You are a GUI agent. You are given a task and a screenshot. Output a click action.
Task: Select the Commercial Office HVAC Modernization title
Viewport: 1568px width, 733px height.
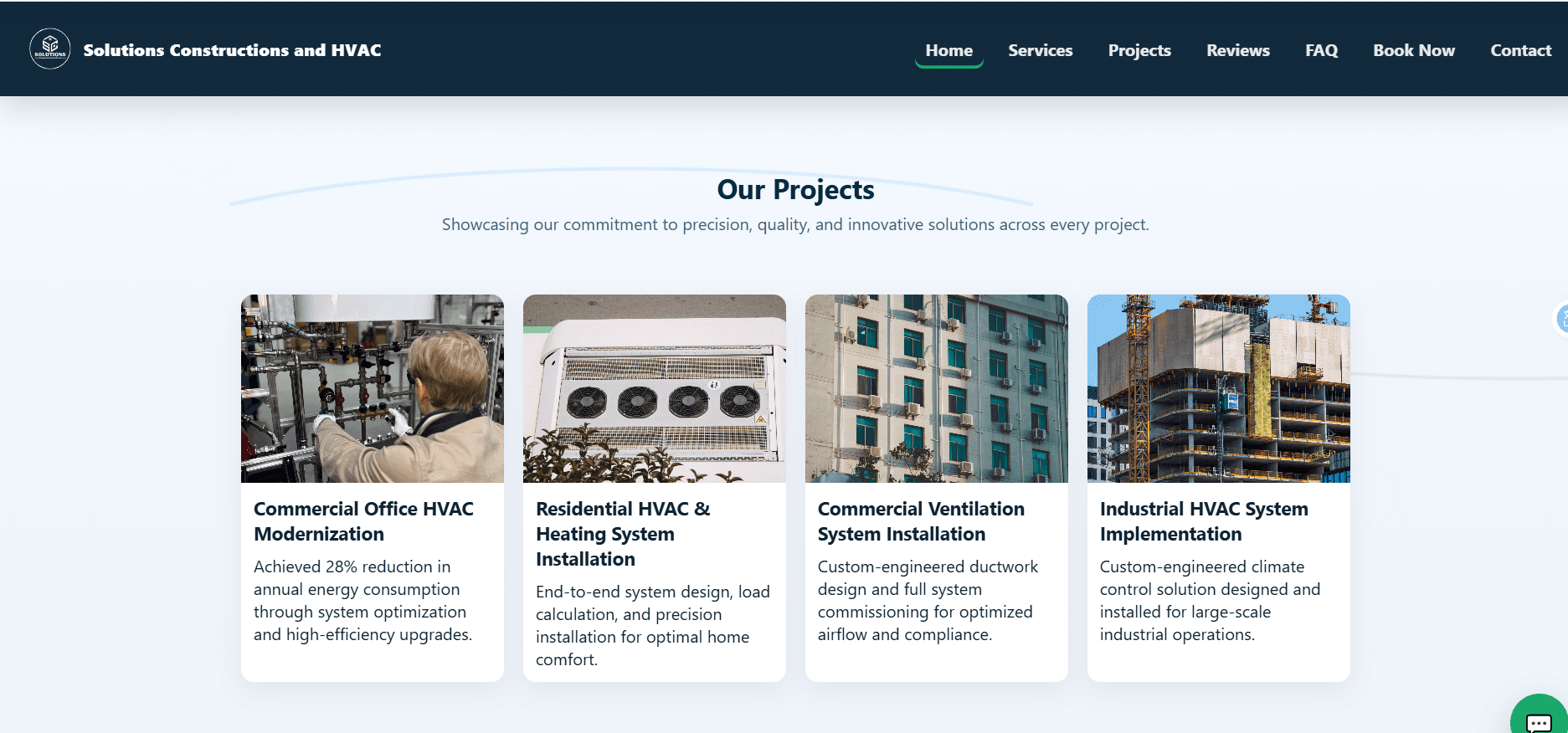(x=363, y=521)
